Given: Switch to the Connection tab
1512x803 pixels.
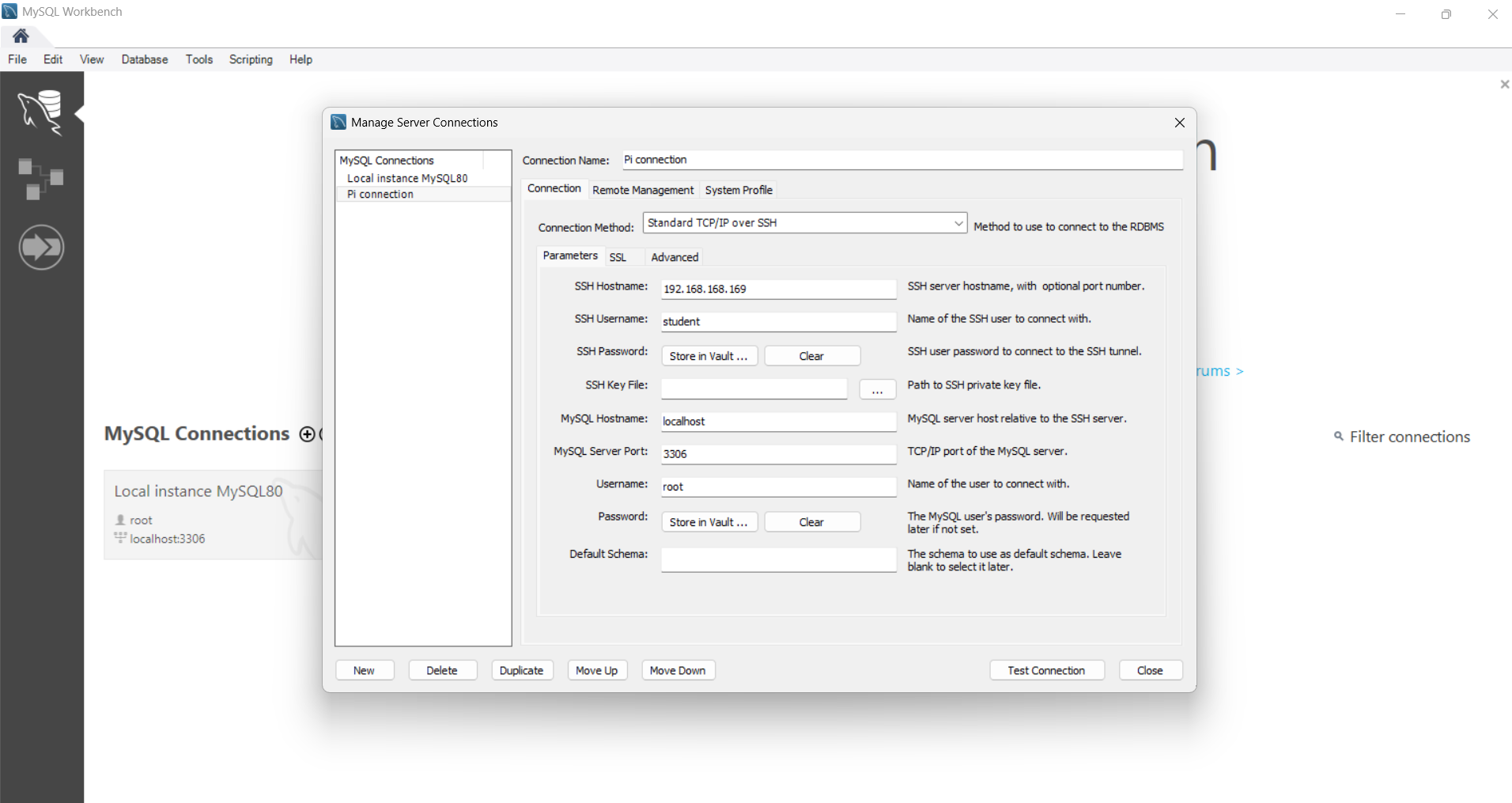Looking at the screenshot, I should click(554, 188).
